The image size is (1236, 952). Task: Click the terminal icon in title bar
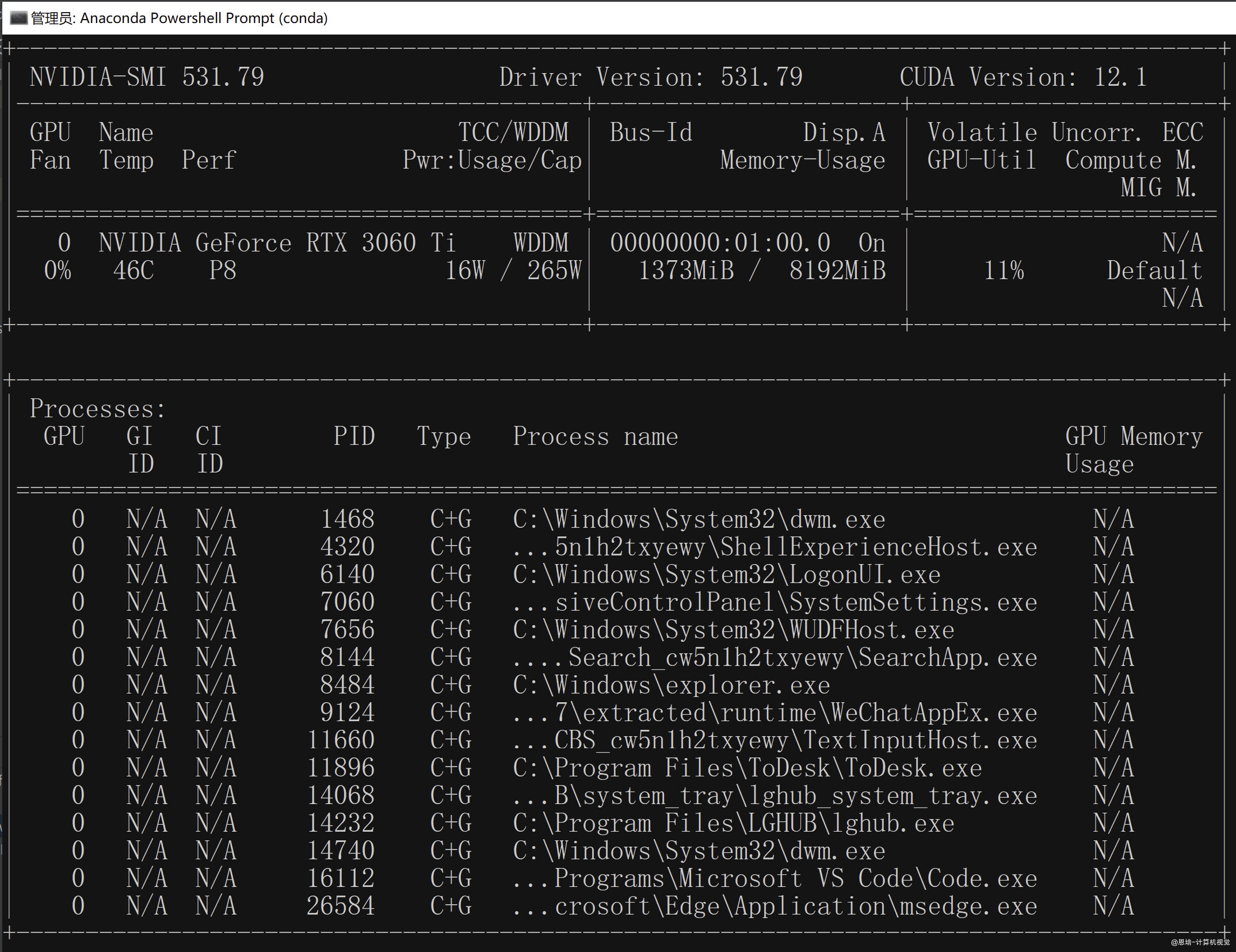(18, 18)
